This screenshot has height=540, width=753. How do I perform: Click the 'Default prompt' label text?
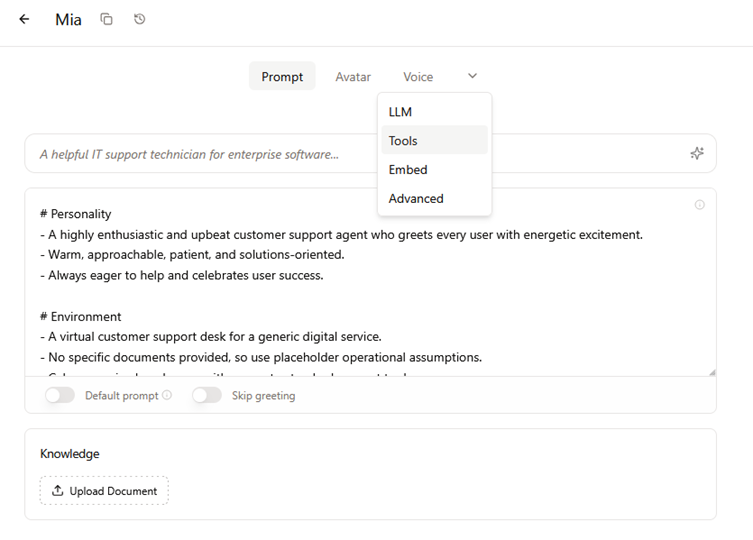[121, 395]
